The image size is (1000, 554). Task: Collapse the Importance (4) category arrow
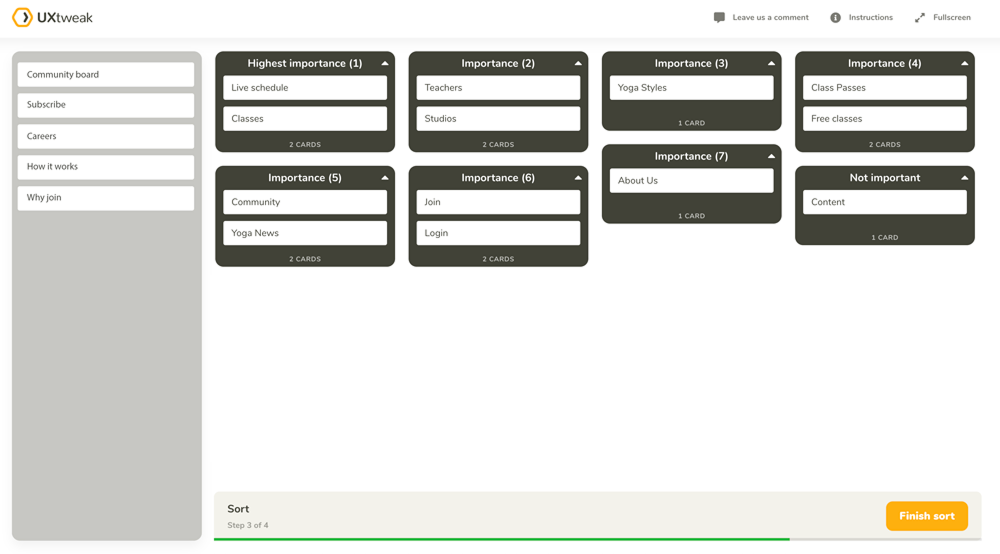tap(964, 64)
